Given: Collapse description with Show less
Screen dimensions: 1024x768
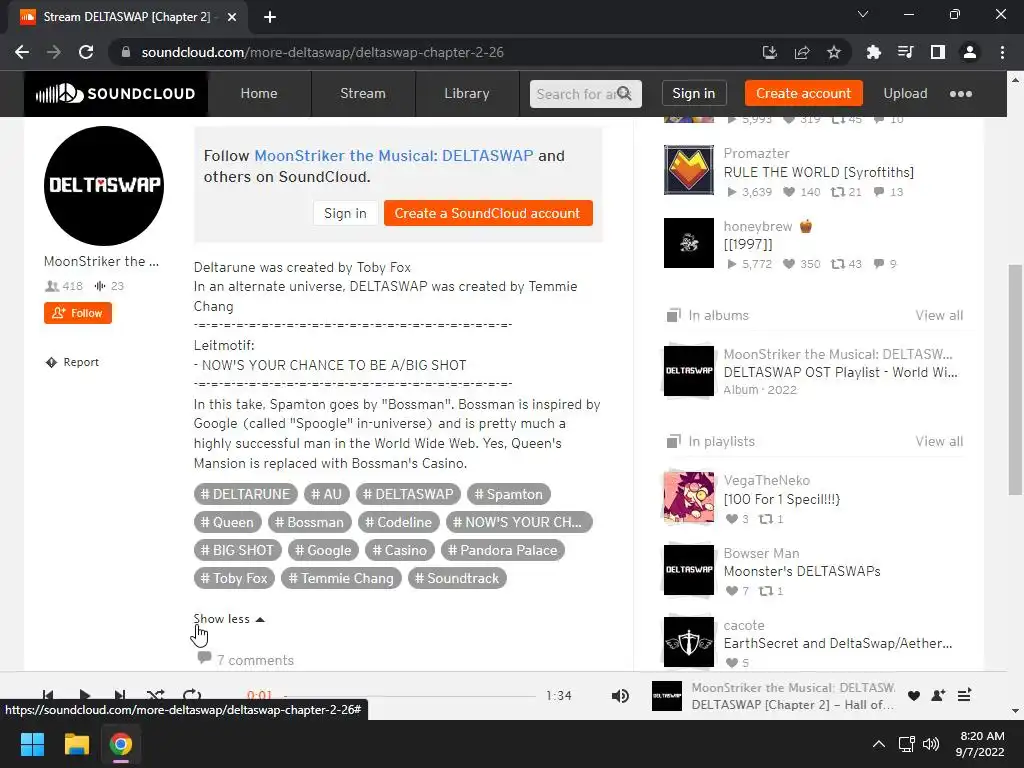Looking at the screenshot, I should pyautogui.click(x=229, y=618).
